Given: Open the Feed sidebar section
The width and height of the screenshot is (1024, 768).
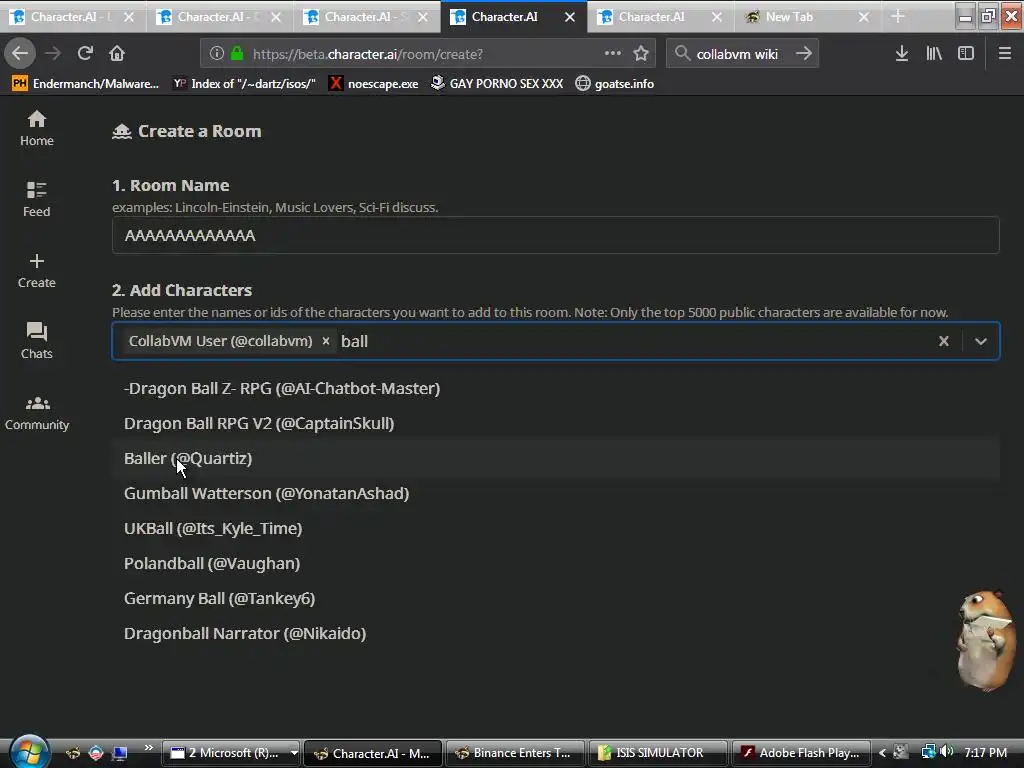Looking at the screenshot, I should pyautogui.click(x=37, y=200).
